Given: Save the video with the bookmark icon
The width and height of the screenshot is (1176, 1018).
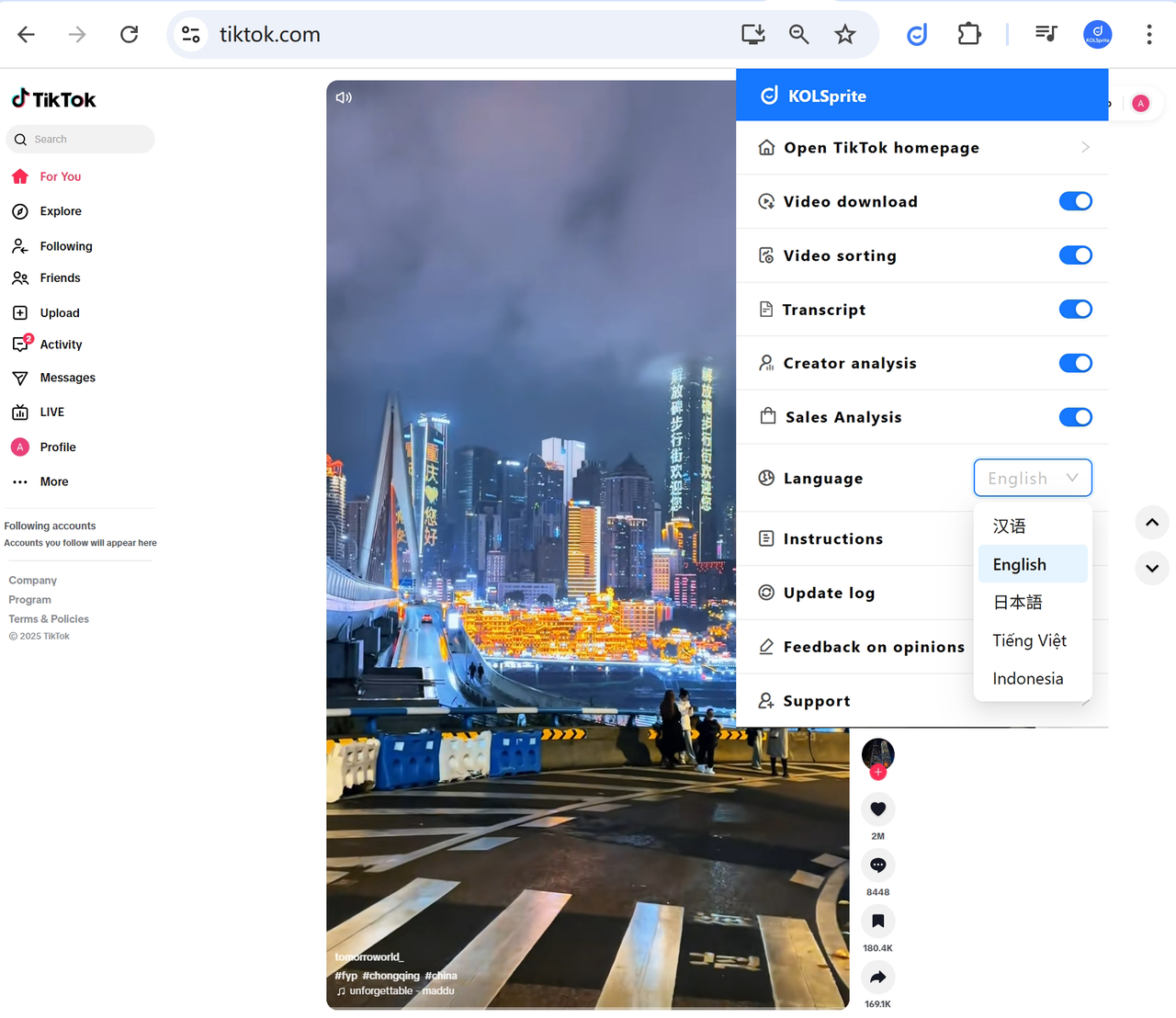Looking at the screenshot, I should click(878, 922).
